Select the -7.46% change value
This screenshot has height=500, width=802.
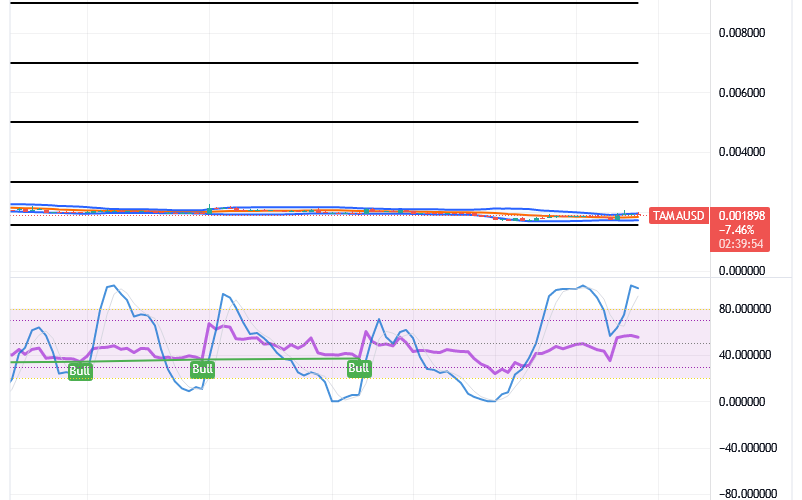[736, 230]
